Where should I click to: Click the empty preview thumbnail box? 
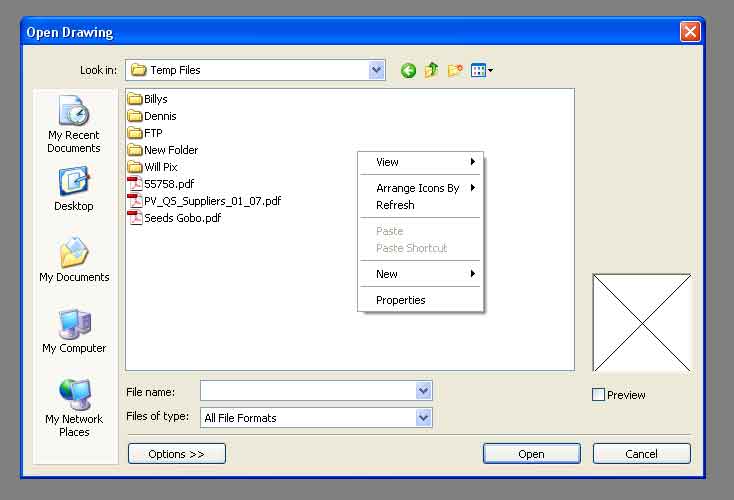(641, 323)
